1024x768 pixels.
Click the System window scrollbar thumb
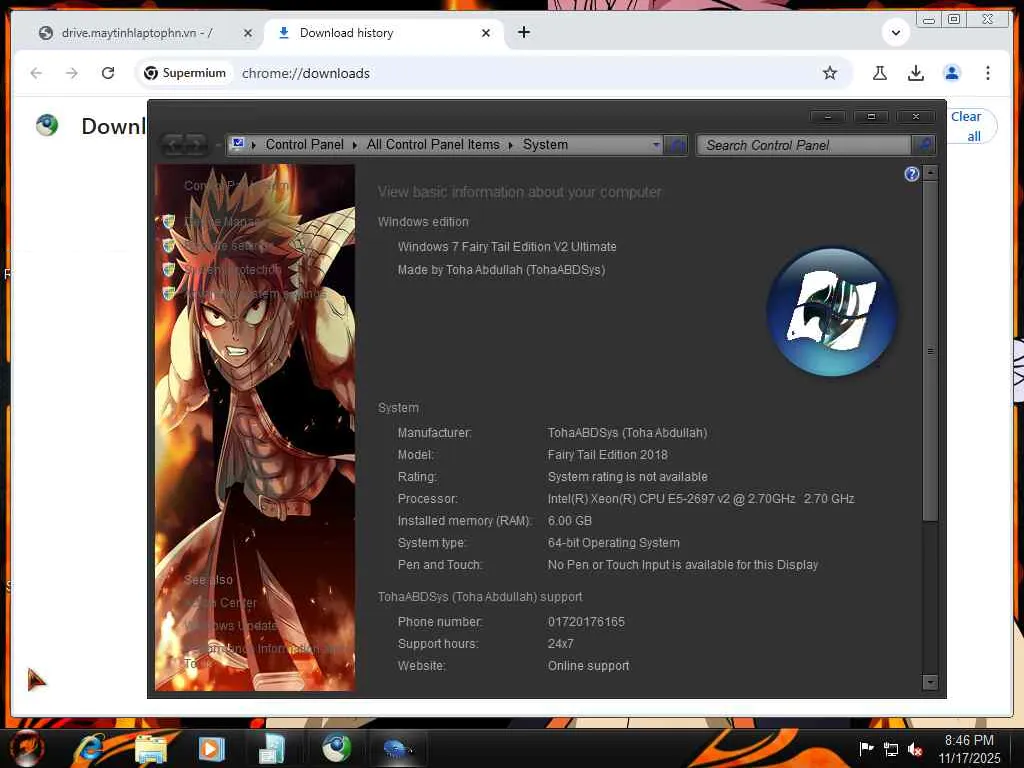coord(930,351)
